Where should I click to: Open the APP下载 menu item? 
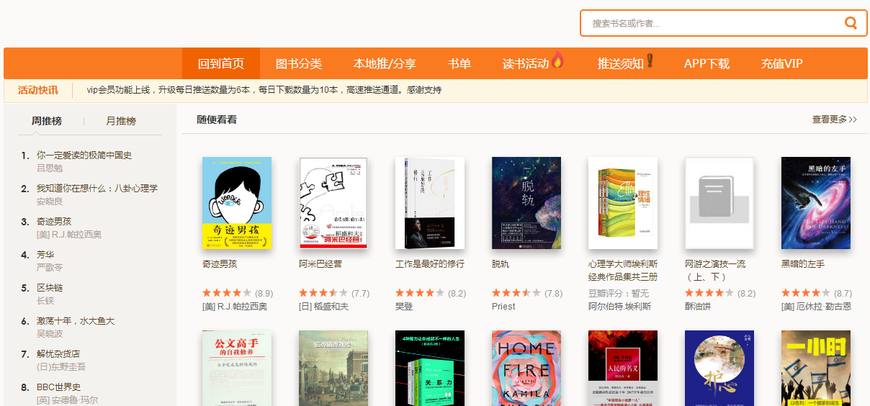pos(706,64)
